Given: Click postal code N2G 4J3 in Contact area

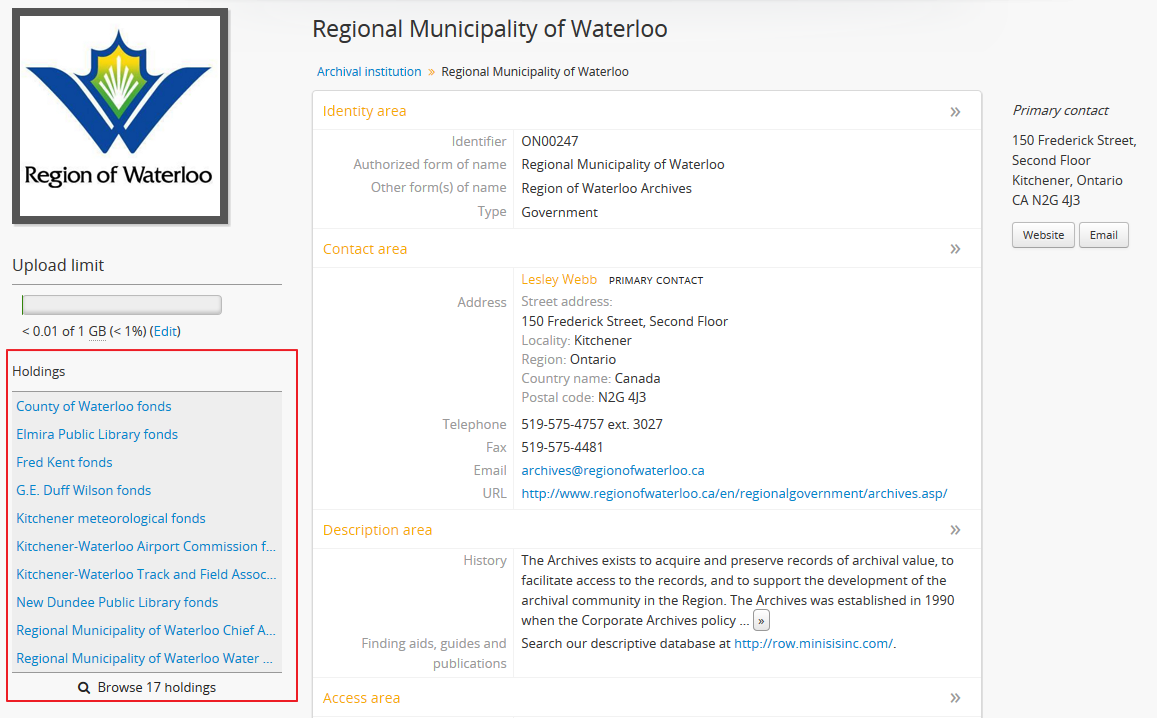Looking at the screenshot, I should (x=622, y=398).
